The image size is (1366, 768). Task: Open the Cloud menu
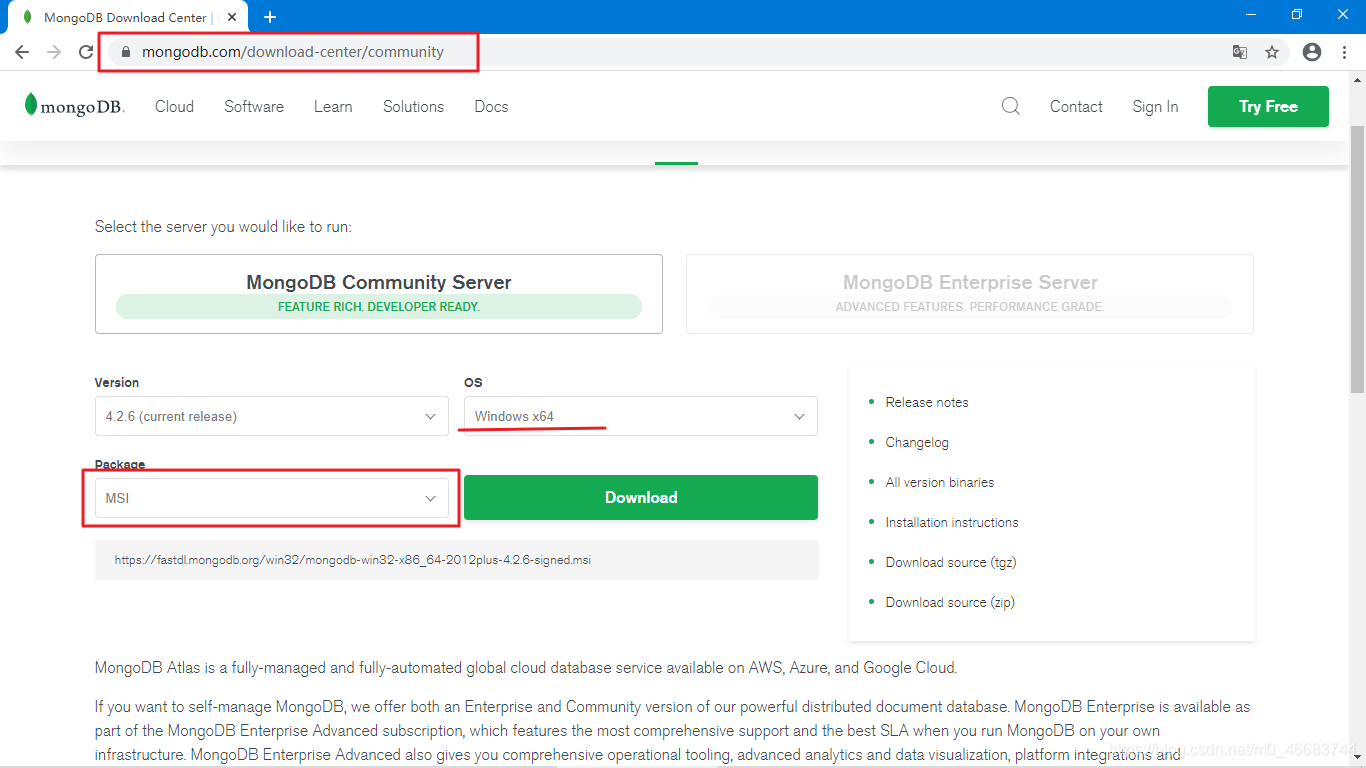point(174,106)
